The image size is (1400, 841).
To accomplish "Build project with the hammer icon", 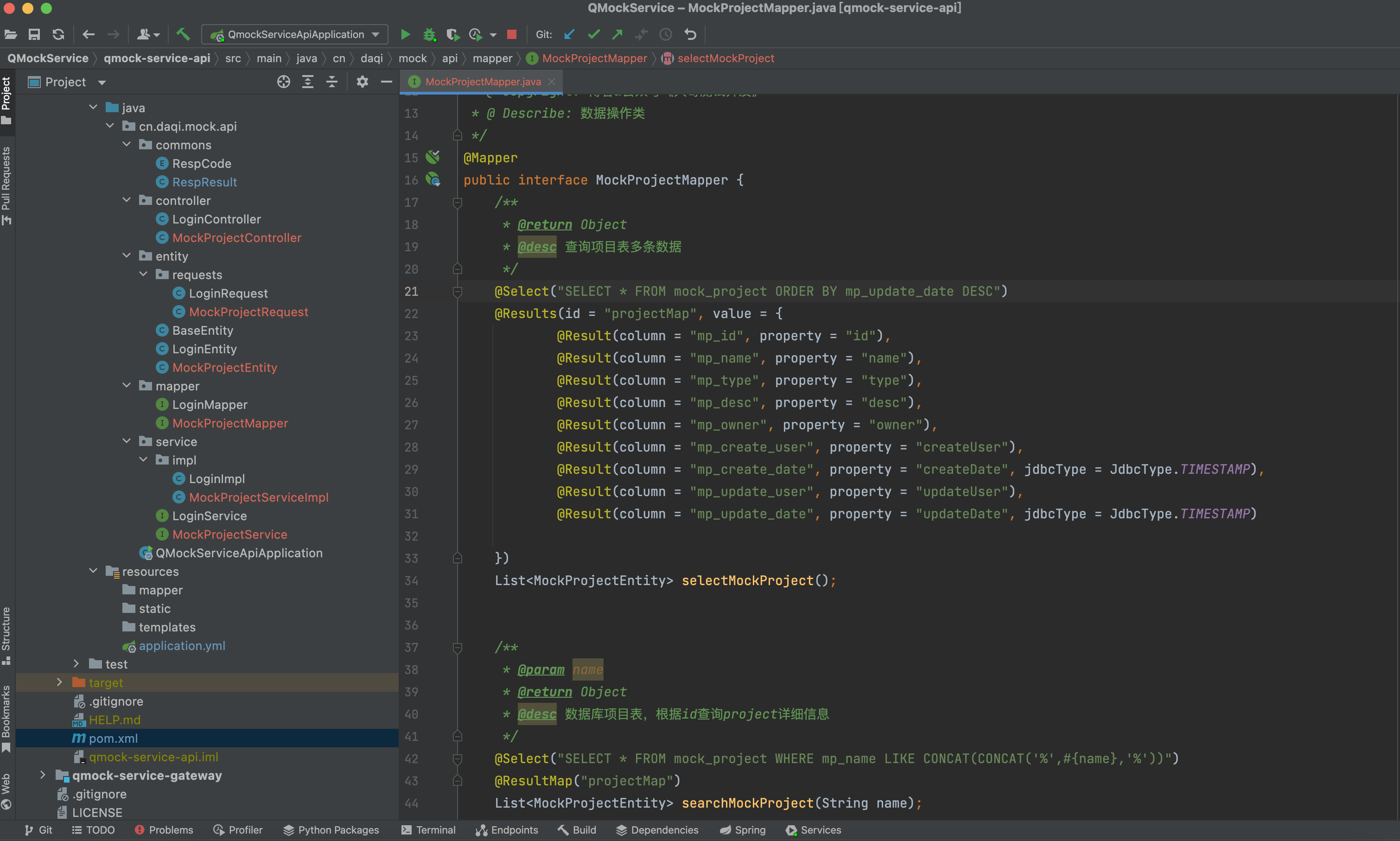I will pyautogui.click(x=183, y=35).
